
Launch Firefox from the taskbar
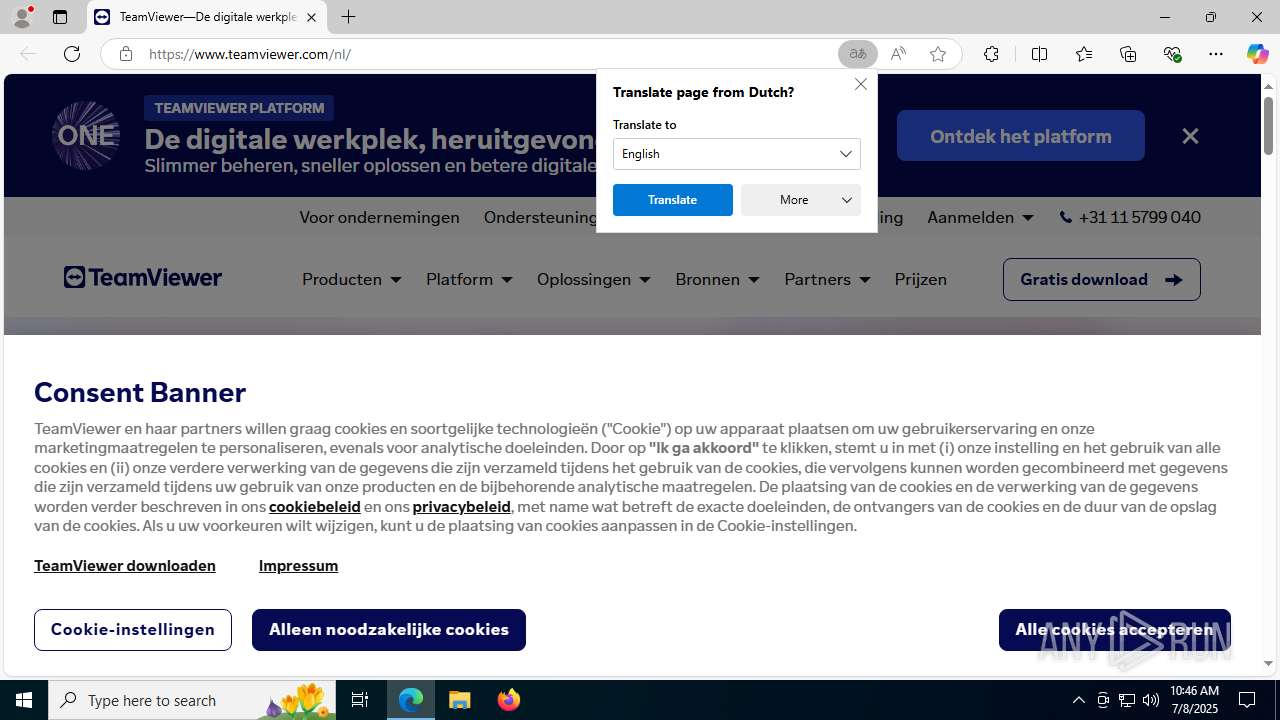pos(509,700)
